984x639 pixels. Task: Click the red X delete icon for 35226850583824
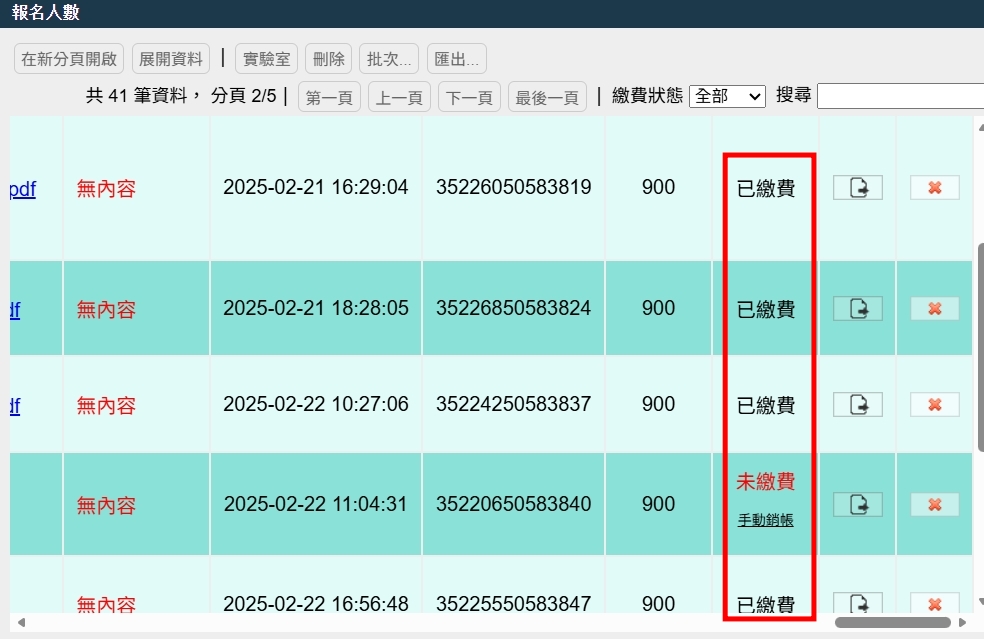933,308
